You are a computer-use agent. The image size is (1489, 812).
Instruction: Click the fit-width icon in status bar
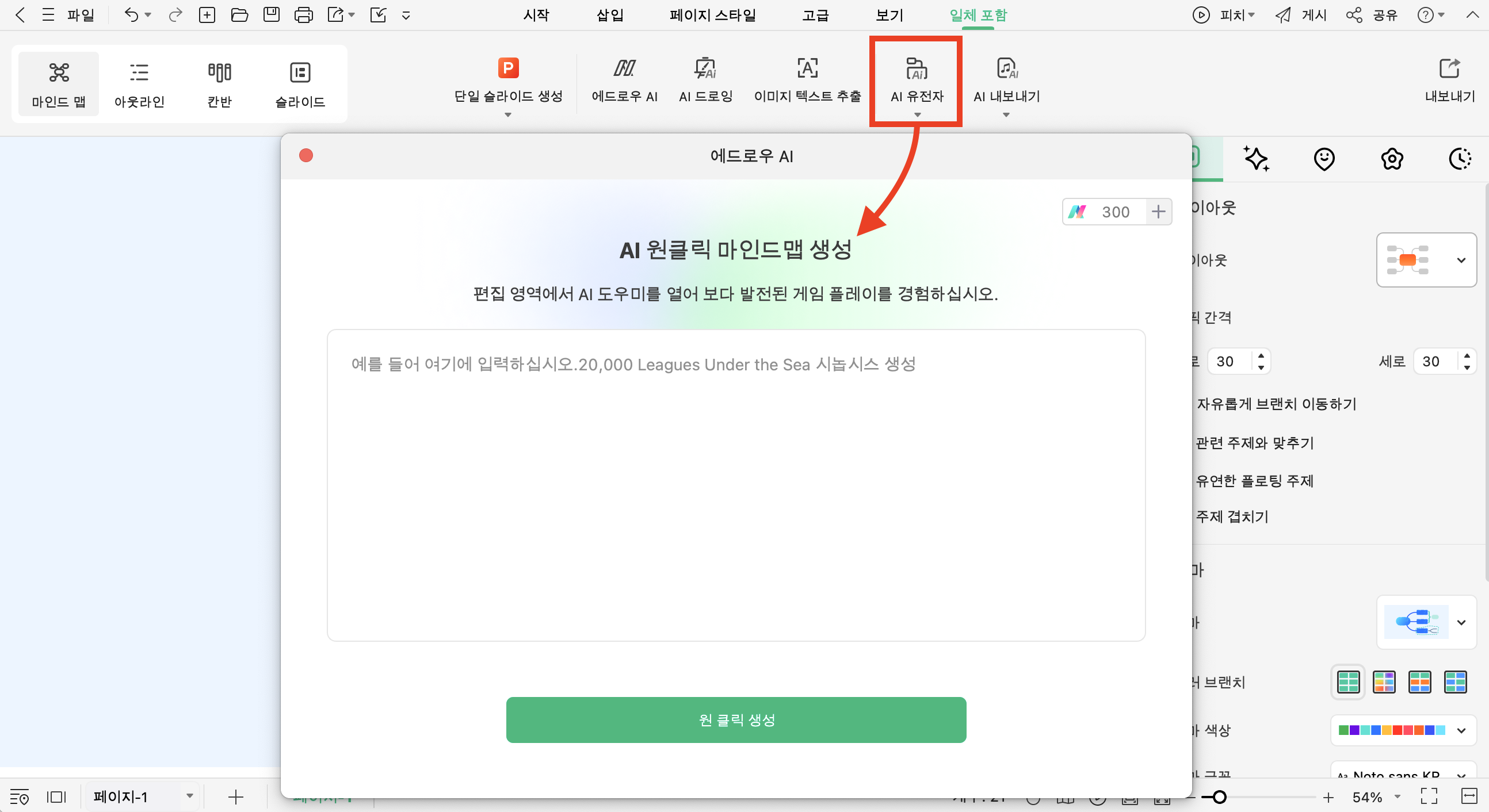[x=1469, y=796]
